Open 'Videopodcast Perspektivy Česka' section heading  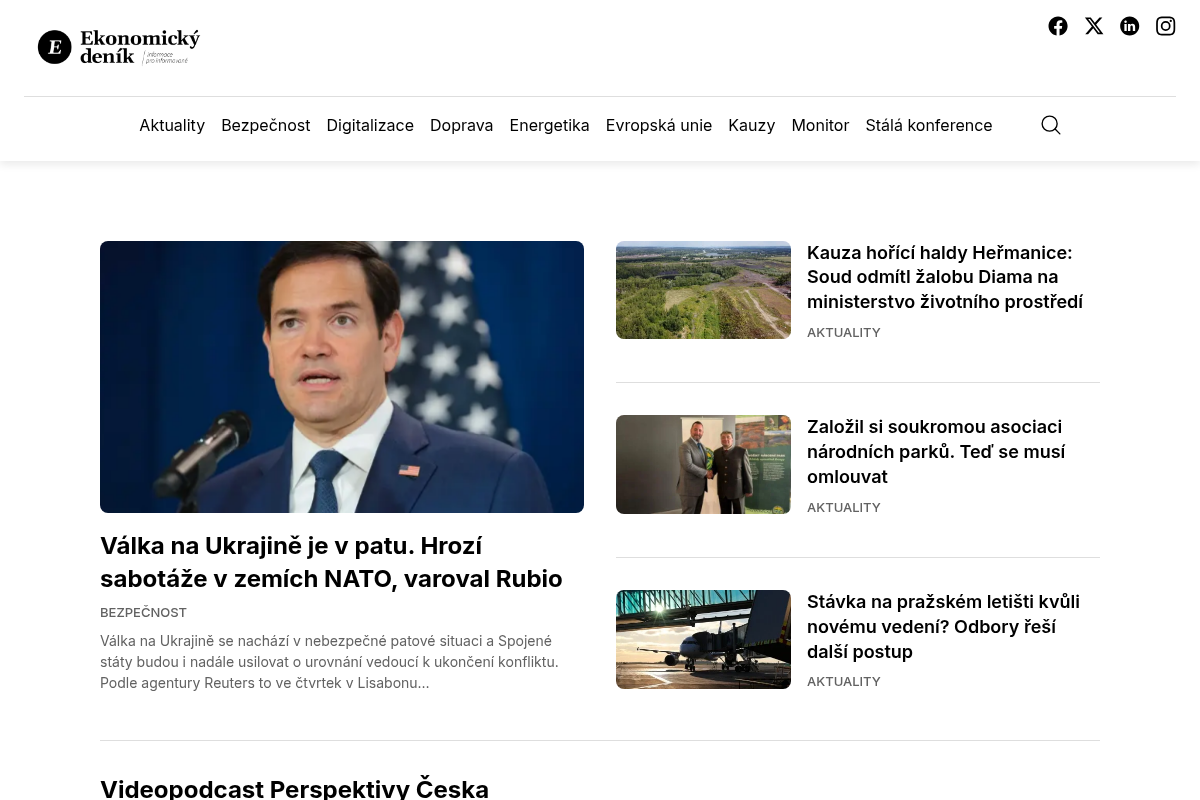(x=294, y=788)
